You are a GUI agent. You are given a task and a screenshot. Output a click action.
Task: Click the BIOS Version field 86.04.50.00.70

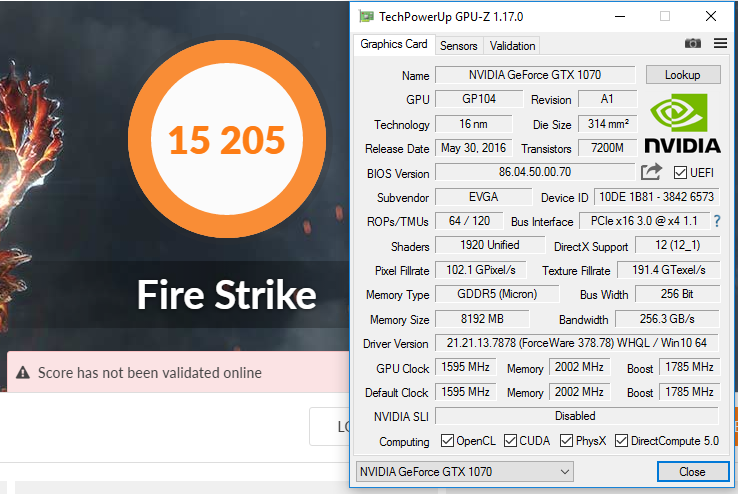[x=535, y=172]
